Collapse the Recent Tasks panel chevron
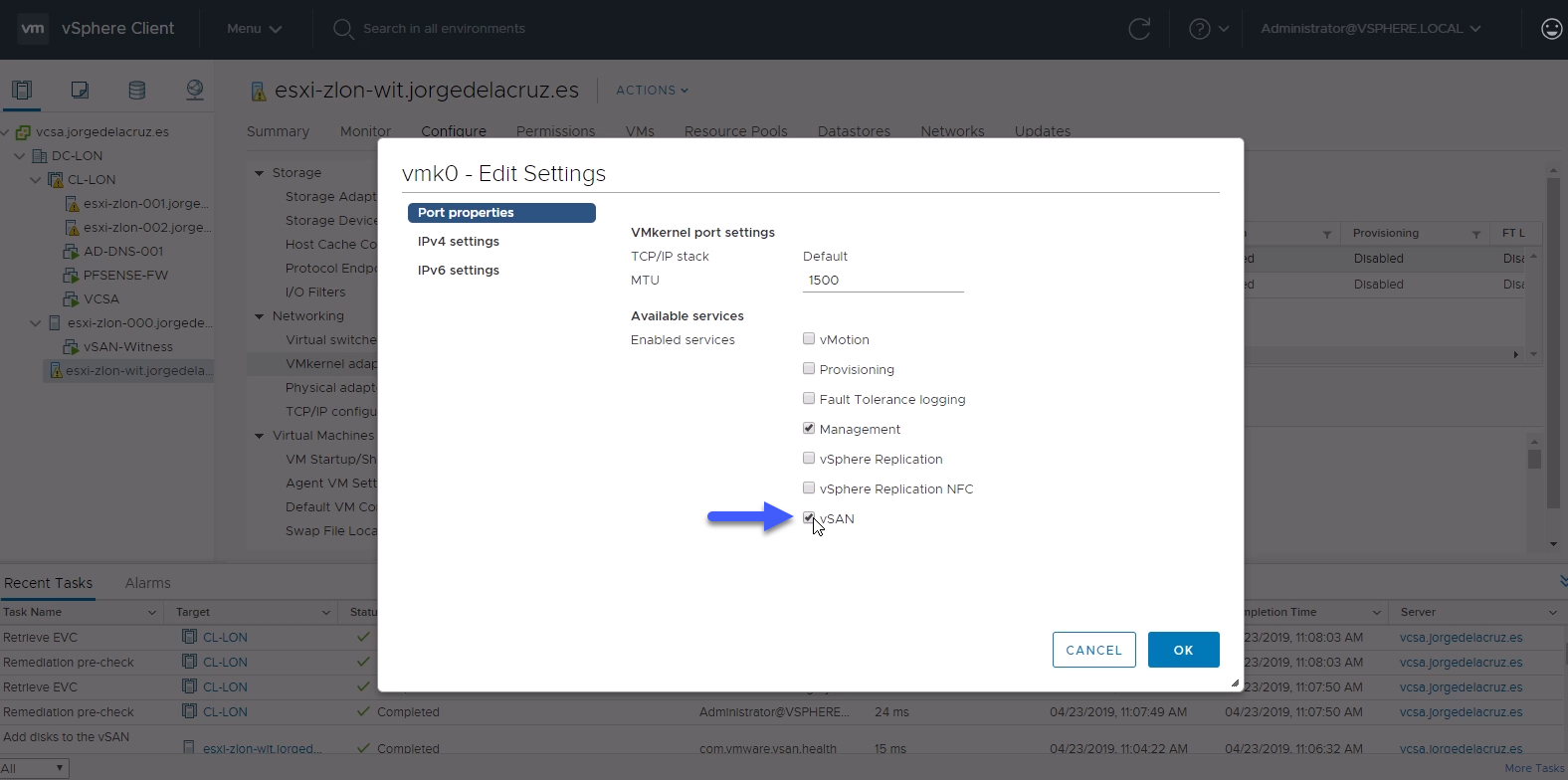This screenshot has width=1568, height=780. (1562, 581)
